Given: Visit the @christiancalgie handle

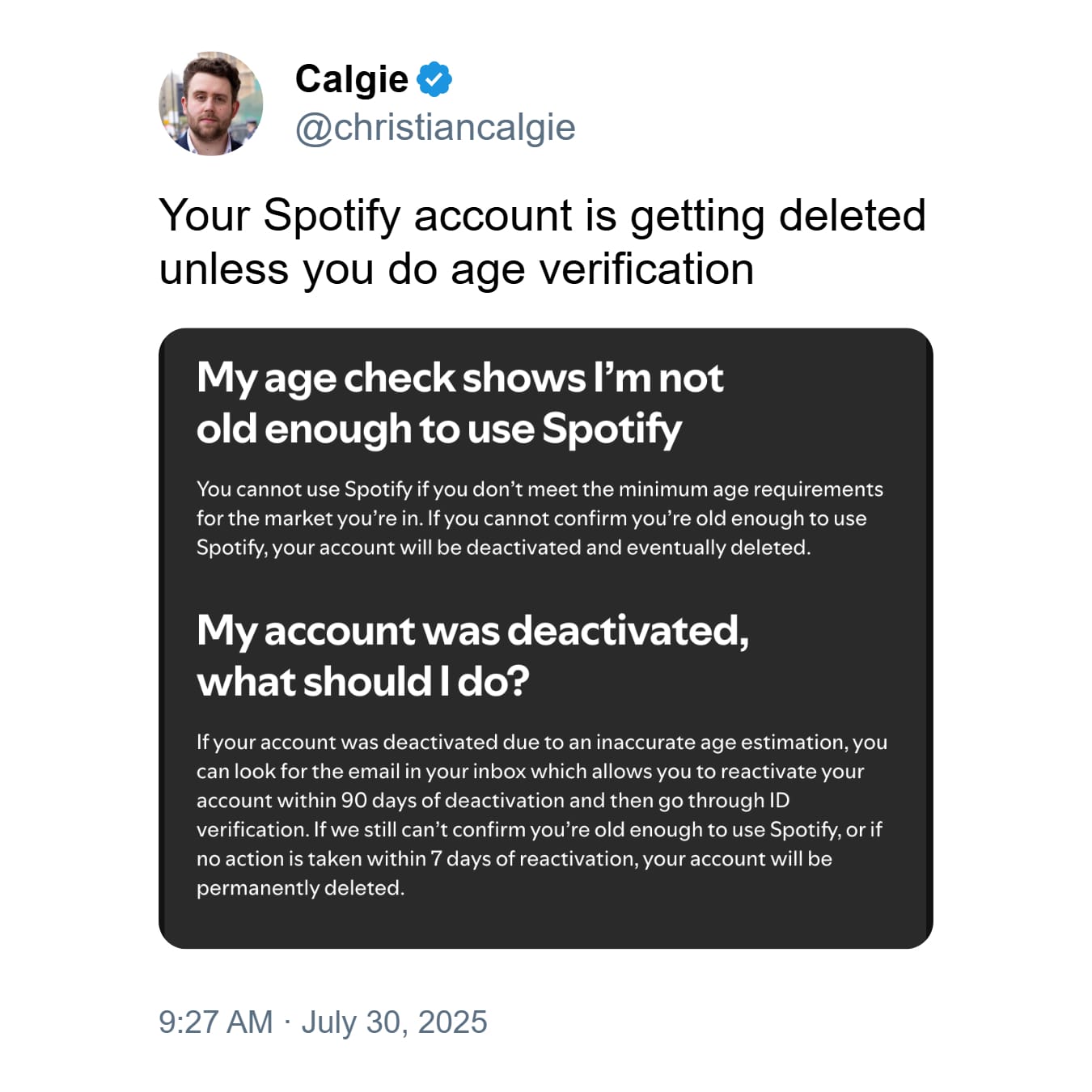Looking at the screenshot, I should point(435,127).
